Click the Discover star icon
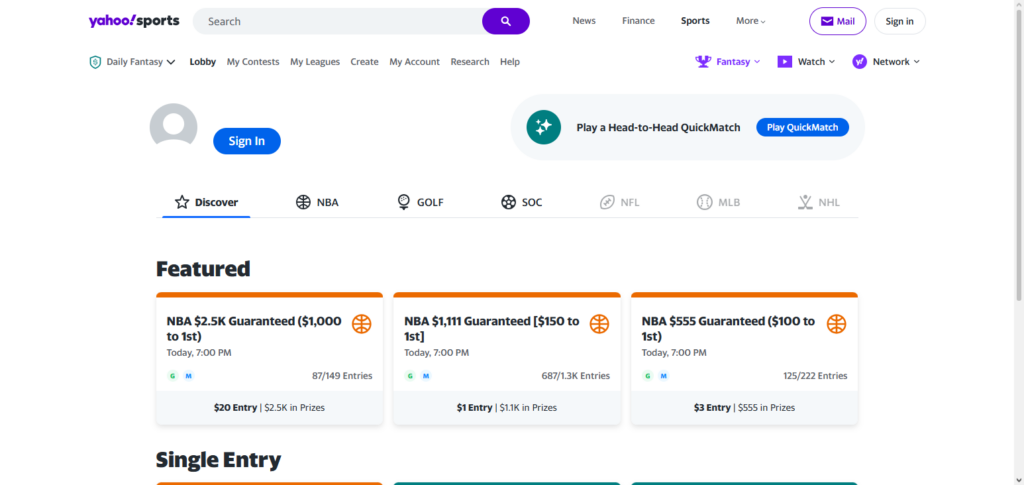1024x485 pixels. click(x=182, y=202)
